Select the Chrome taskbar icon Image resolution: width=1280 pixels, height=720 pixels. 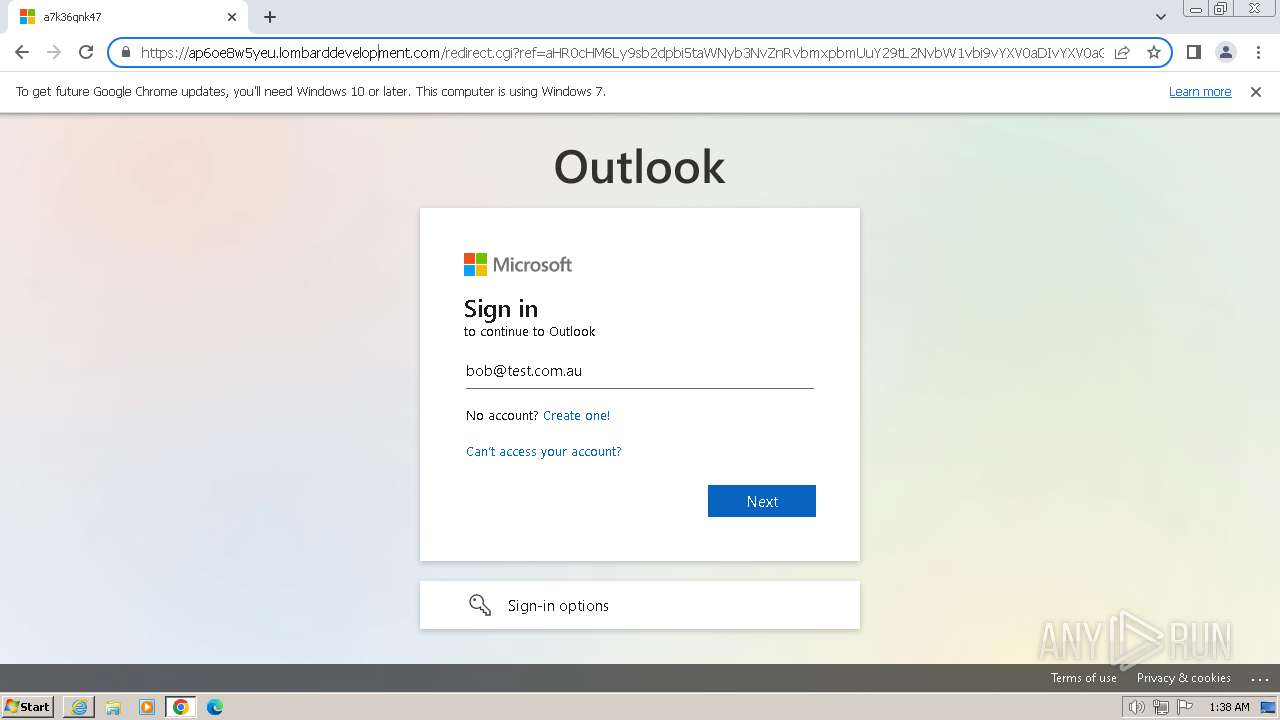[x=181, y=707]
